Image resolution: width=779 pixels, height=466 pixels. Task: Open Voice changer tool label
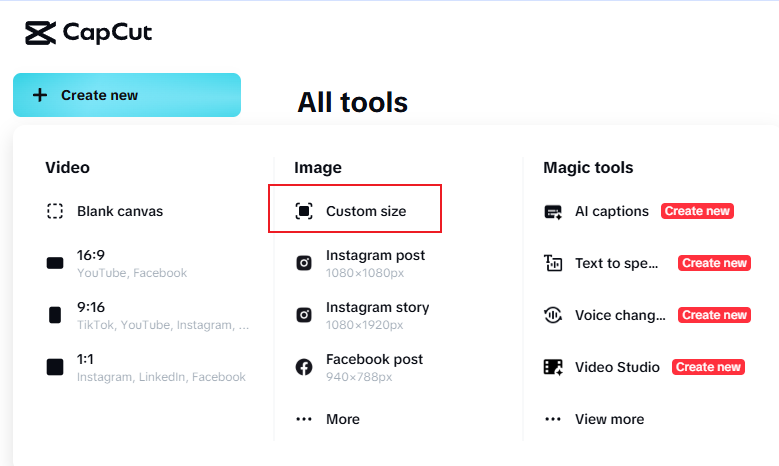pos(620,315)
